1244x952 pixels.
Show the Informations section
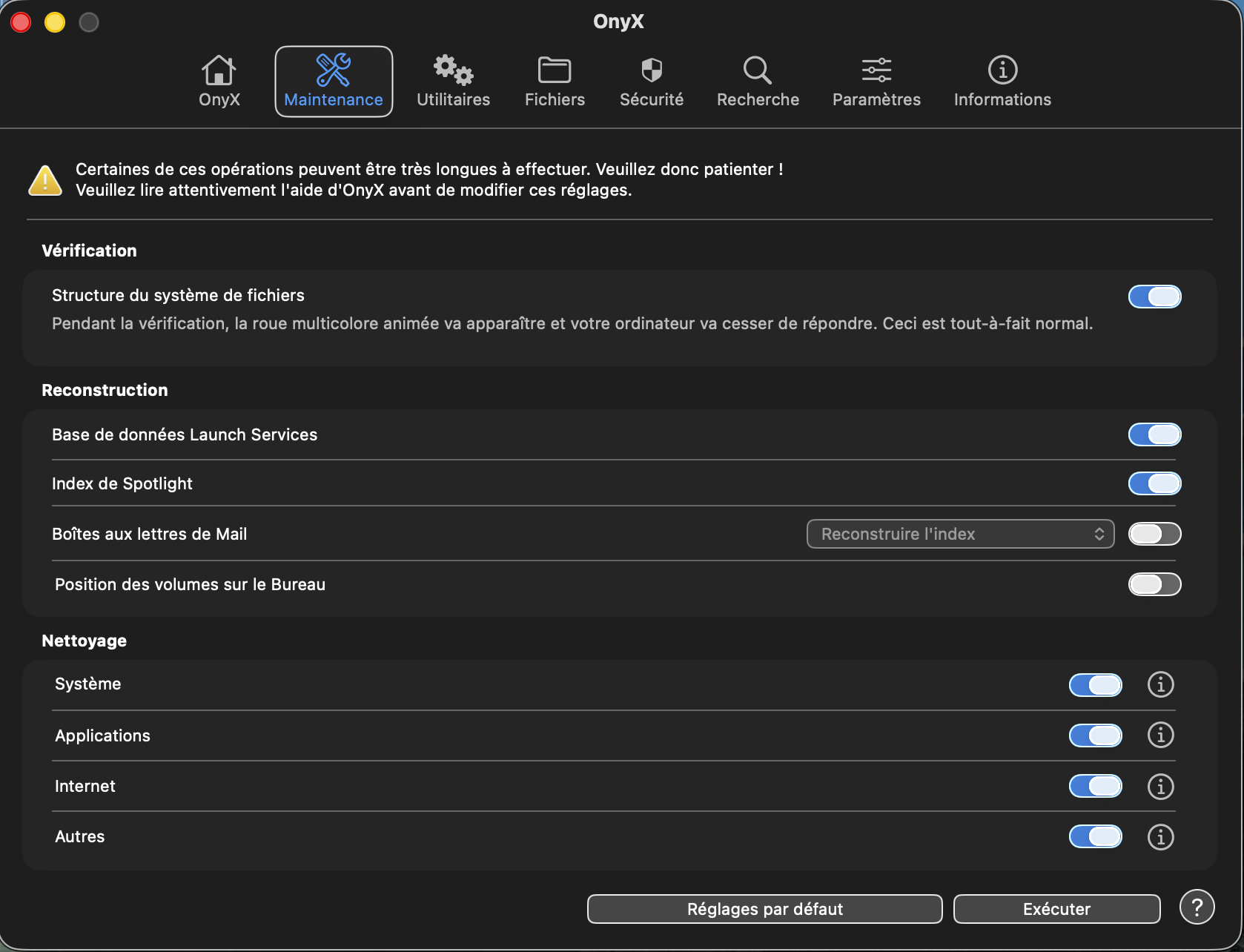1002,82
